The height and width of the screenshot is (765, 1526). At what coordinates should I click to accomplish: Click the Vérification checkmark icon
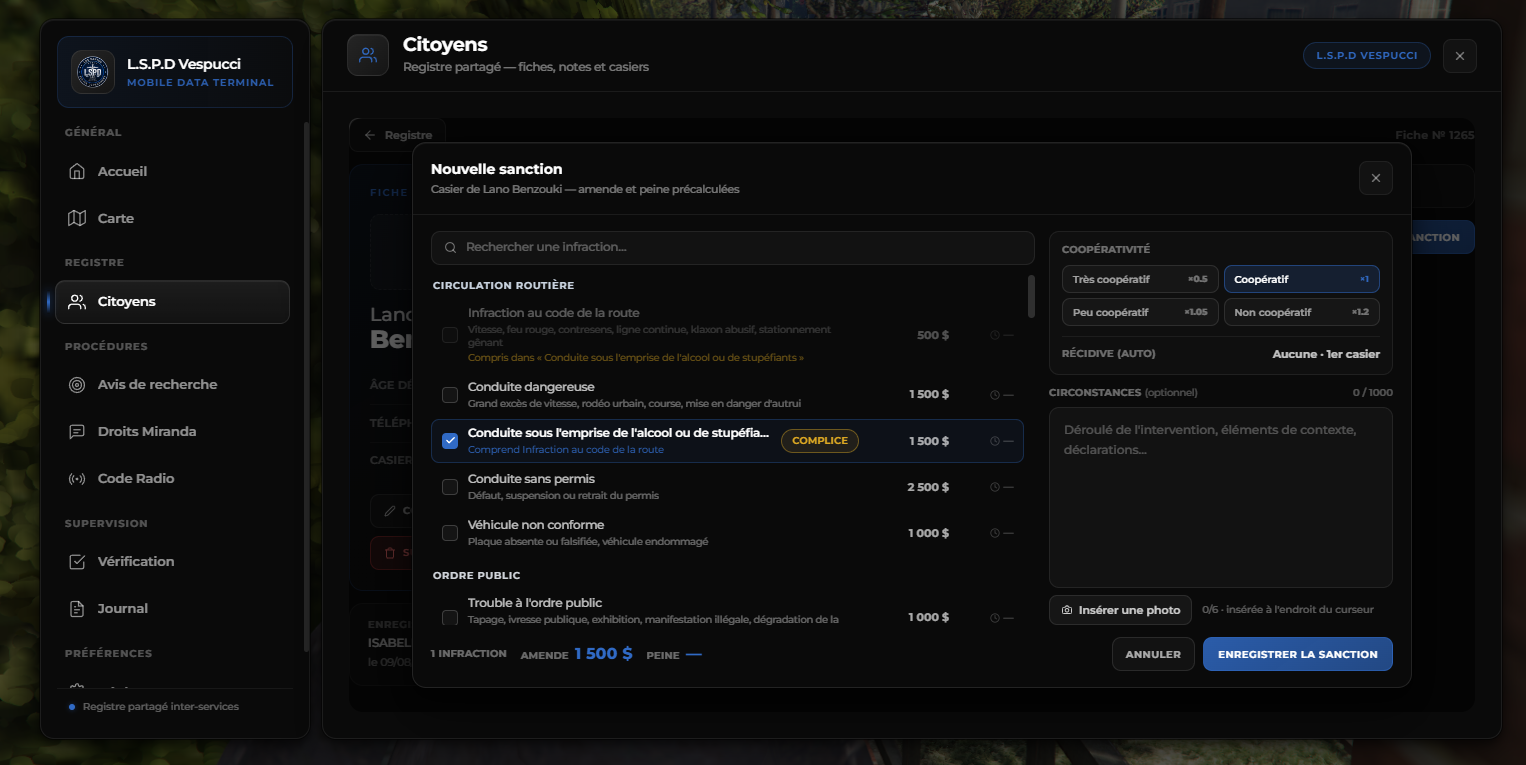(77, 561)
